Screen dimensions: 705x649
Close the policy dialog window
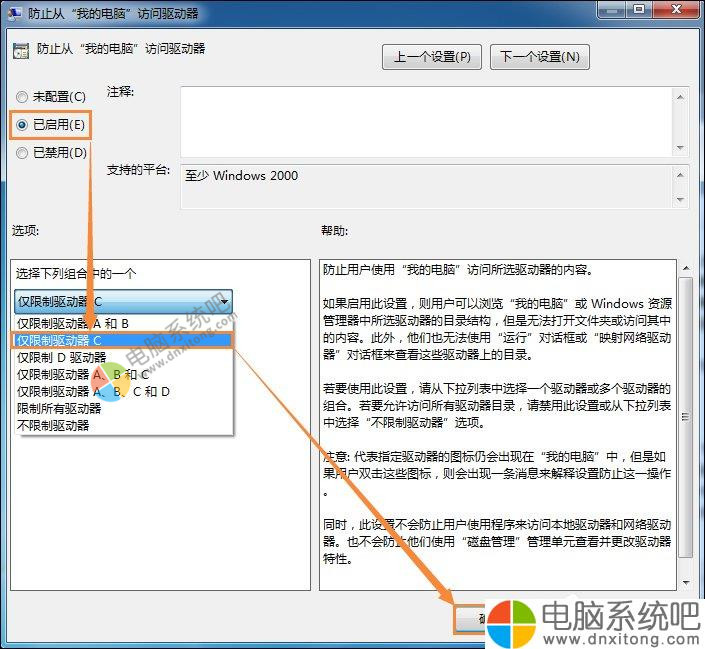[676, 9]
